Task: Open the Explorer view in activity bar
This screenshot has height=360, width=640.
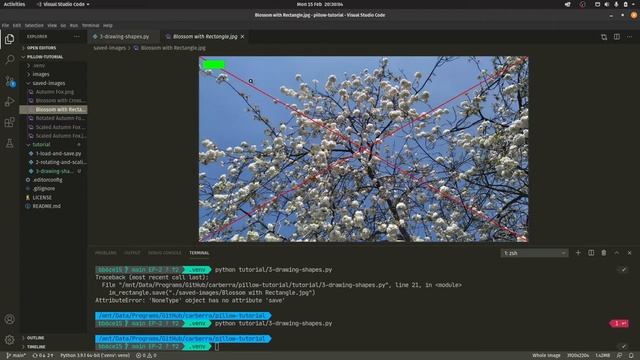Action: pyautogui.click(x=10, y=39)
